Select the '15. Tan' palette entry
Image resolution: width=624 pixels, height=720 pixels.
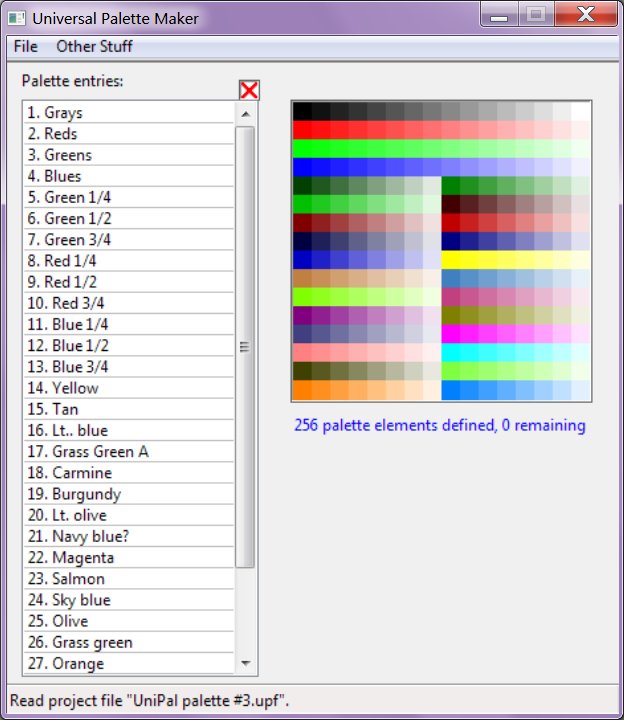tap(129, 409)
